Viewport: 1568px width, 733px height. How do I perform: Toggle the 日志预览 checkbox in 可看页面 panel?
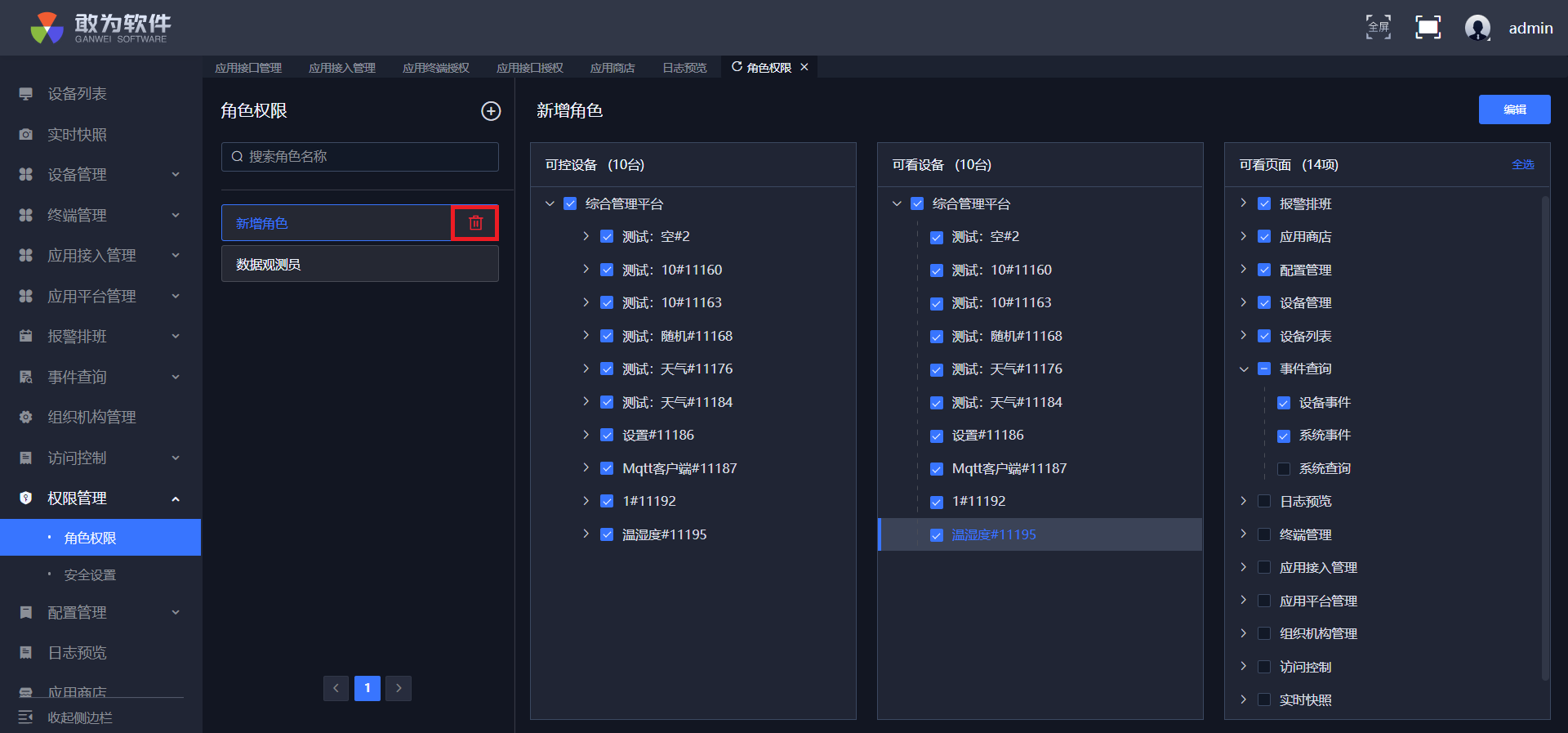1264,501
